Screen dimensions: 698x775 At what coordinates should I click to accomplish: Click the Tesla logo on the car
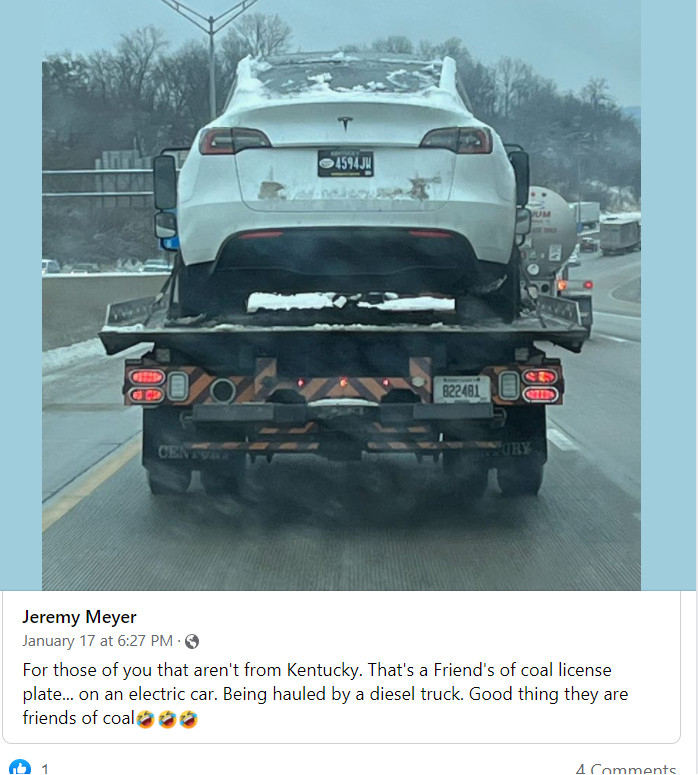click(345, 123)
